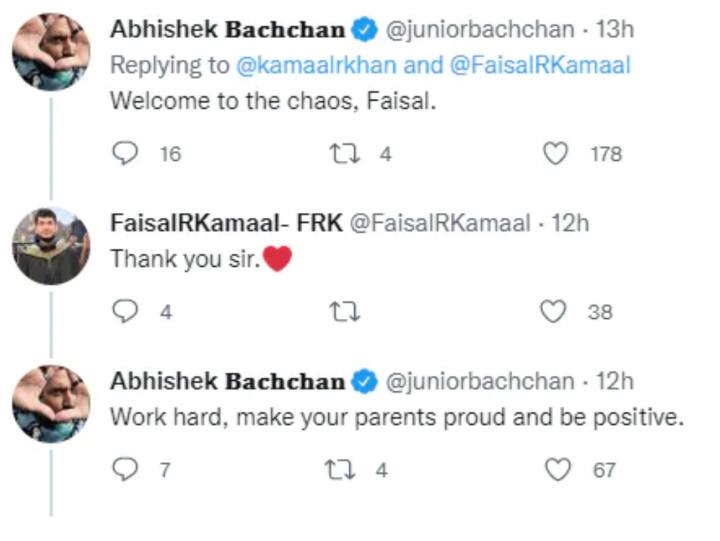Like the 'Work hard, make your parents proud' tweet
The width and height of the screenshot is (720, 541).
(555, 469)
